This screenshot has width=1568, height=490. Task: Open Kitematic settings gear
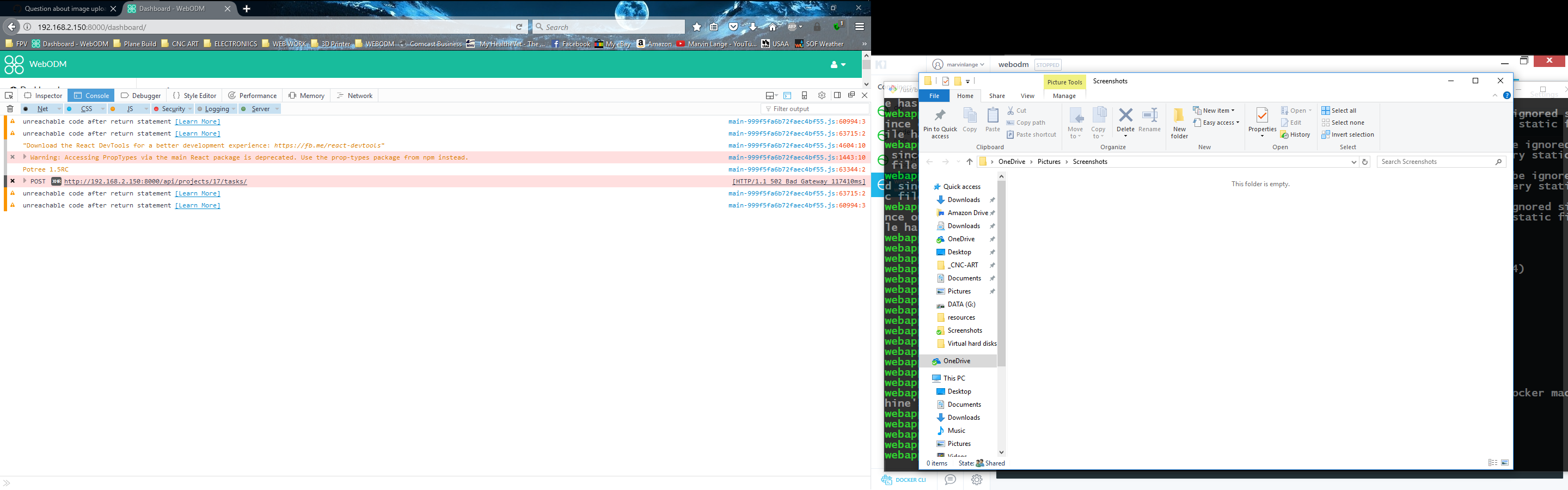click(x=976, y=480)
